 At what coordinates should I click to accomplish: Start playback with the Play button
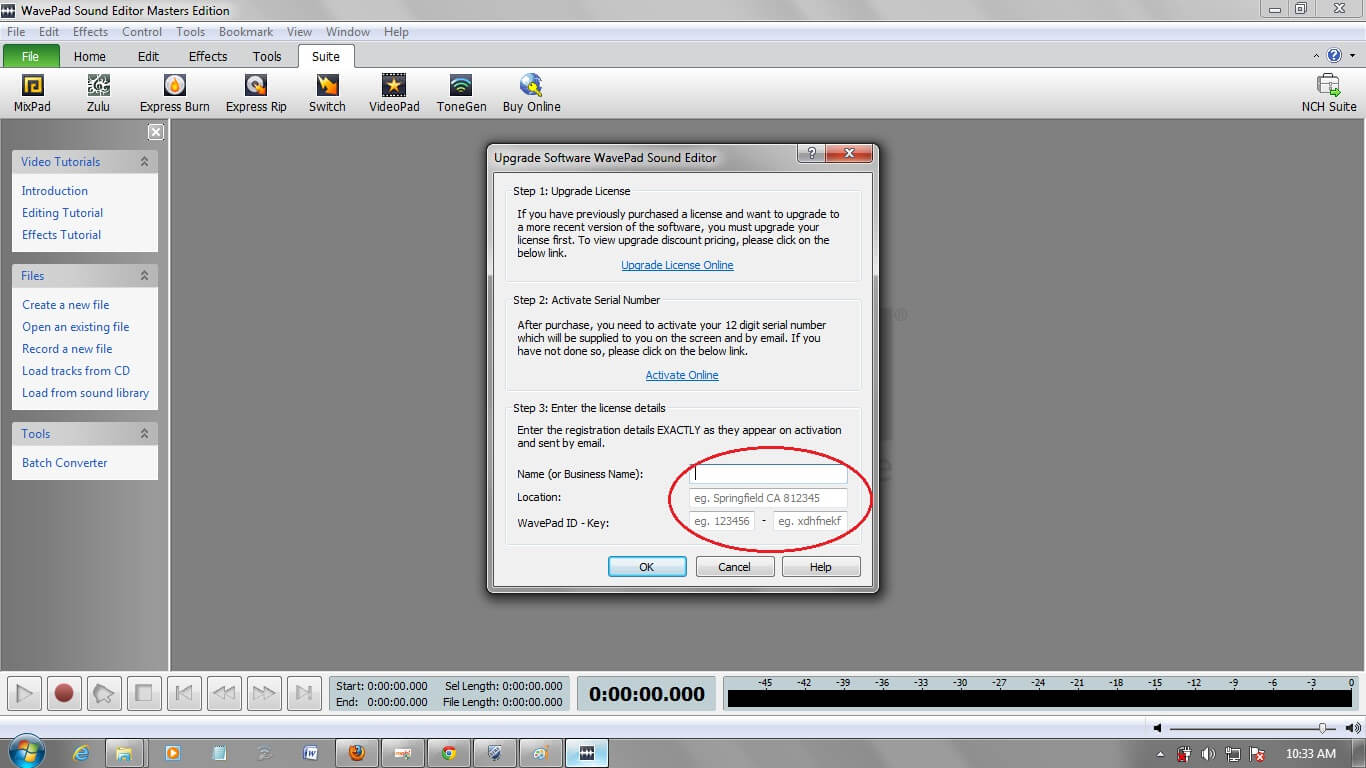pyautogui.click(x=25, y=693)
